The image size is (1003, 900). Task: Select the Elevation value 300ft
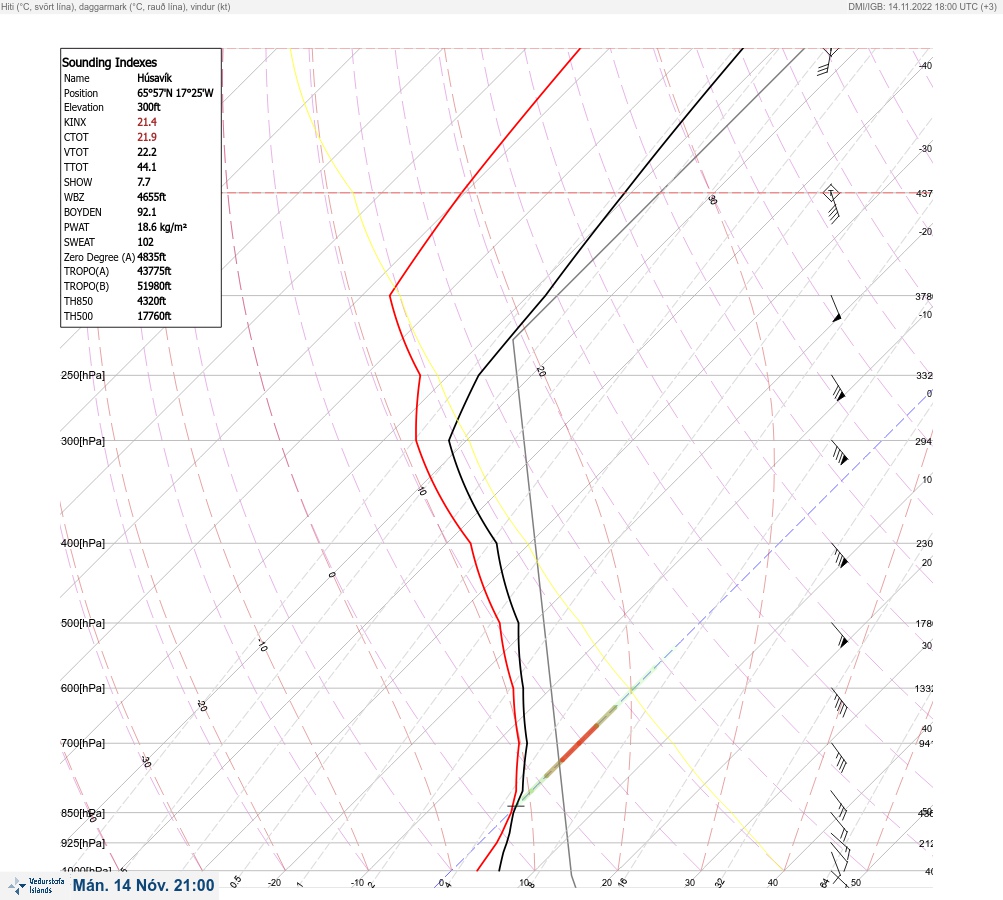point(148,107)
